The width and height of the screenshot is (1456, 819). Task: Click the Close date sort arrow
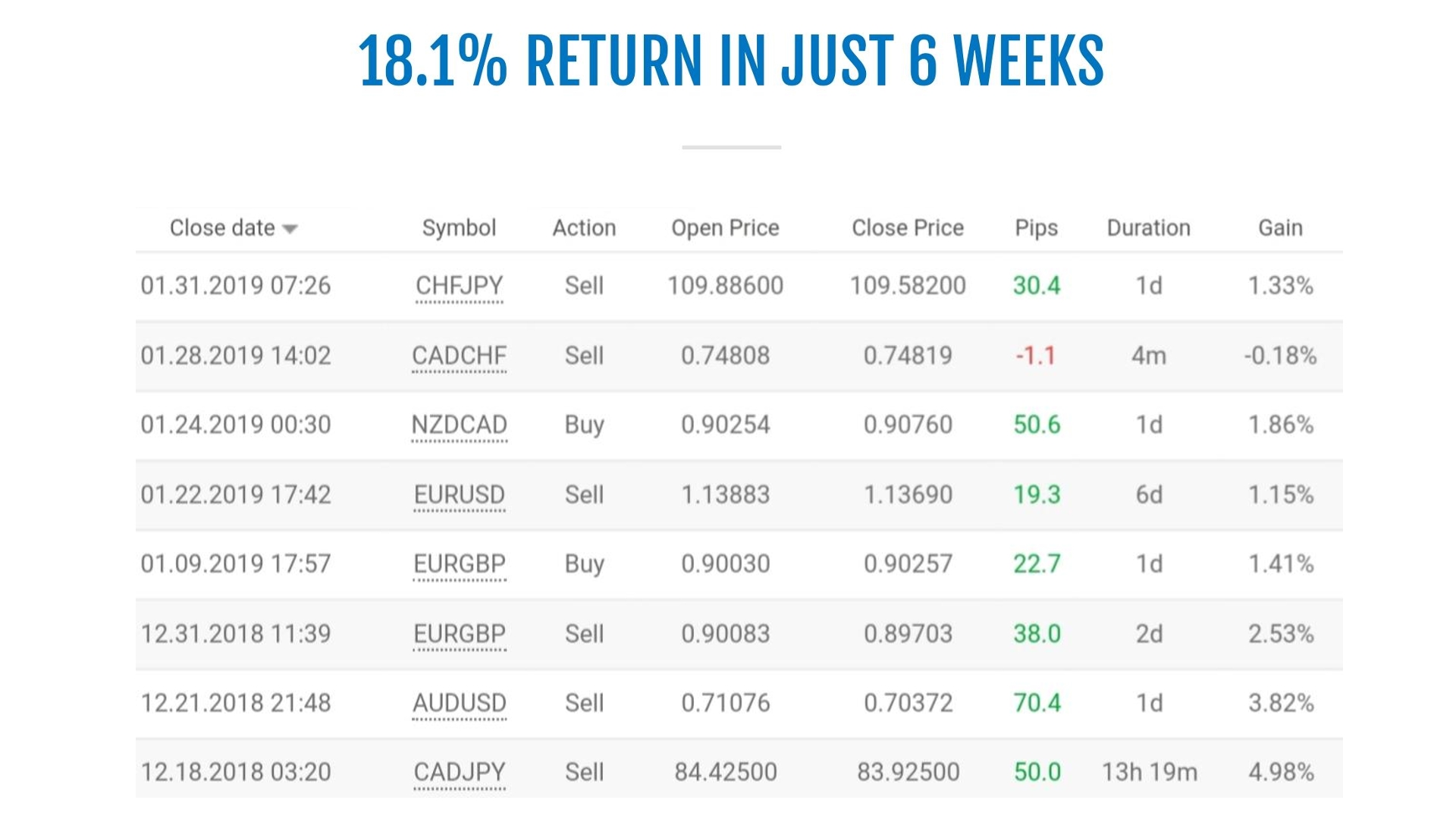(x=290, y=229)
